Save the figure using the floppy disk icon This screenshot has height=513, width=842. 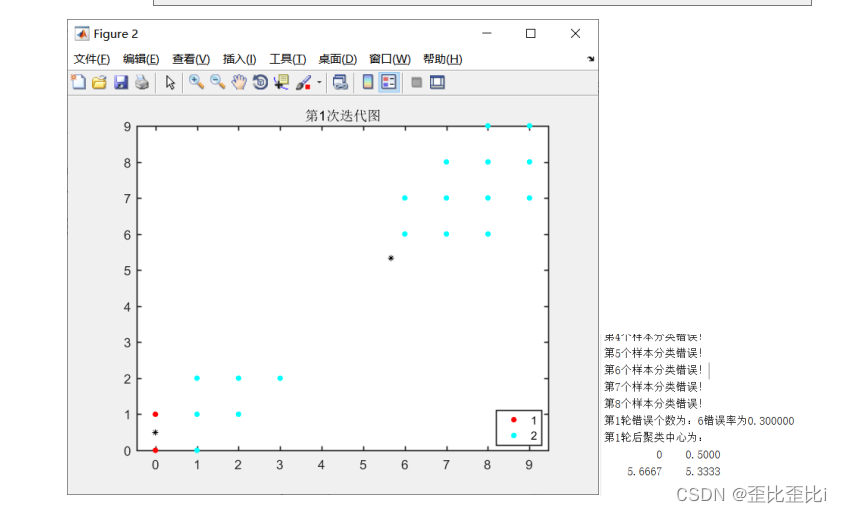(121, 82)
